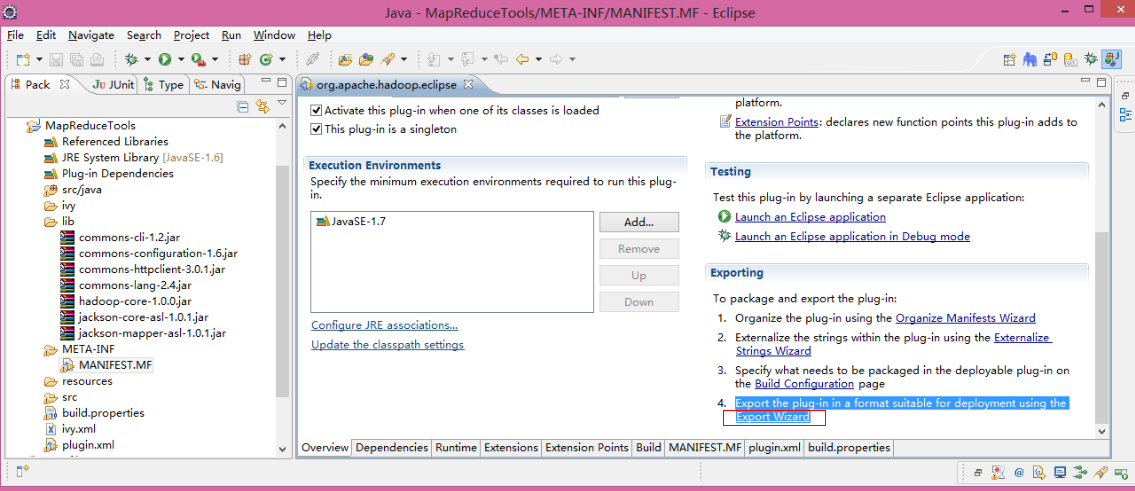This screenshot has height=491, width=1135.
Task: Switch to the Debug perspective icon
Action: pos(1091,59)
